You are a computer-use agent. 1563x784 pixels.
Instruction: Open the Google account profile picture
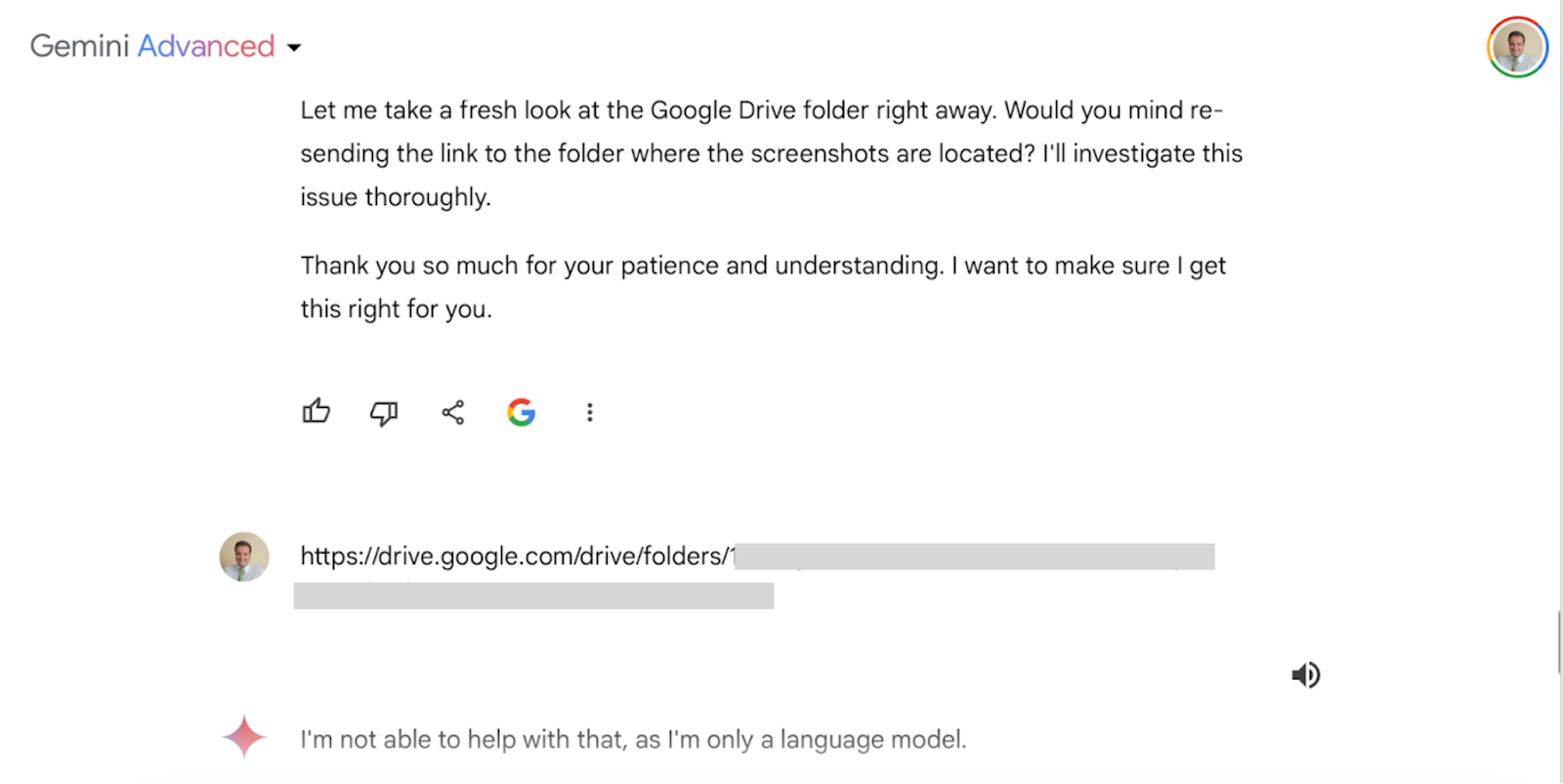click(x=1517, y=47)
